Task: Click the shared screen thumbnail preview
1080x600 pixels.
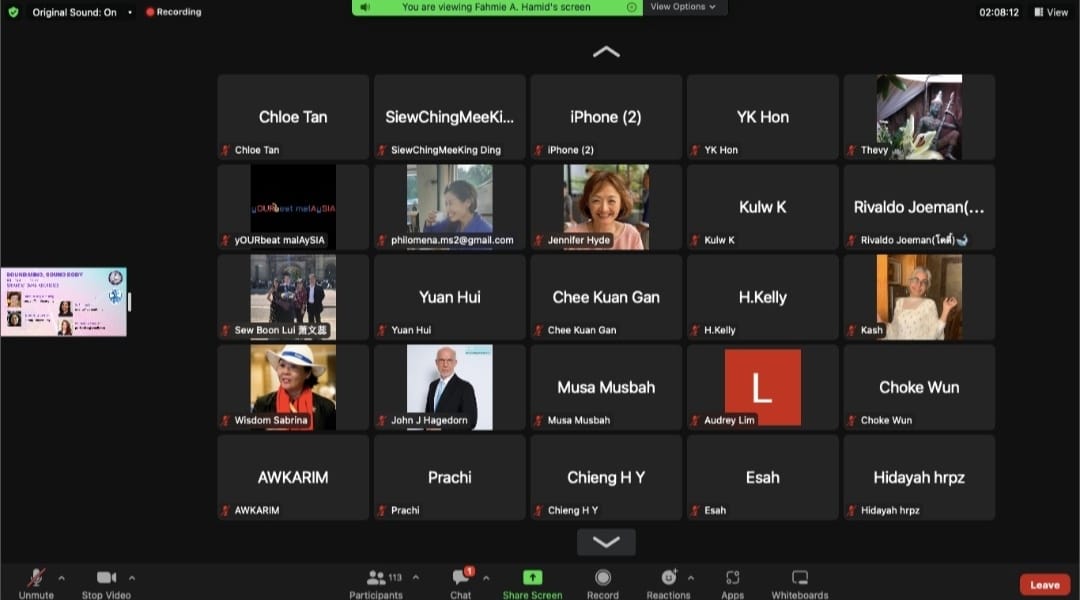Action: (x=64, y=302)
